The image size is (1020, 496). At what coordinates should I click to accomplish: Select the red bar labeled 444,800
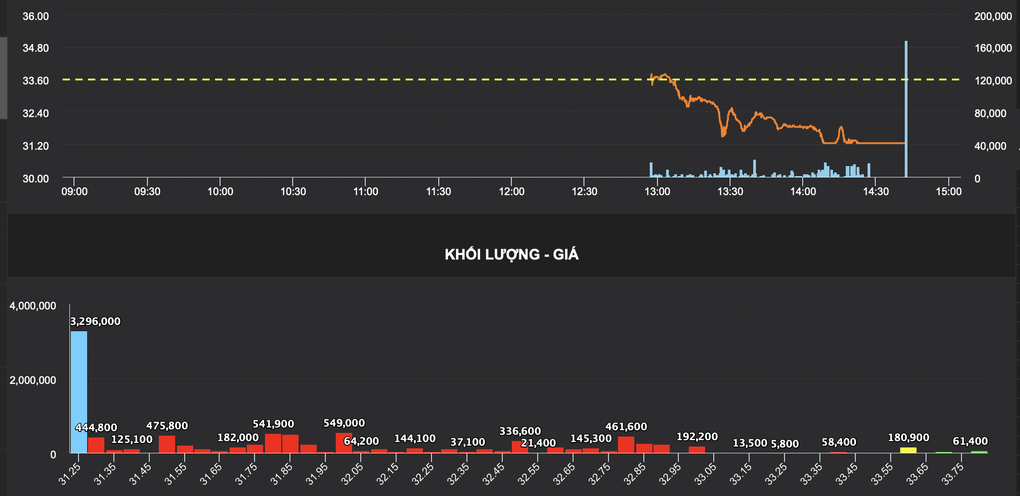96,445
